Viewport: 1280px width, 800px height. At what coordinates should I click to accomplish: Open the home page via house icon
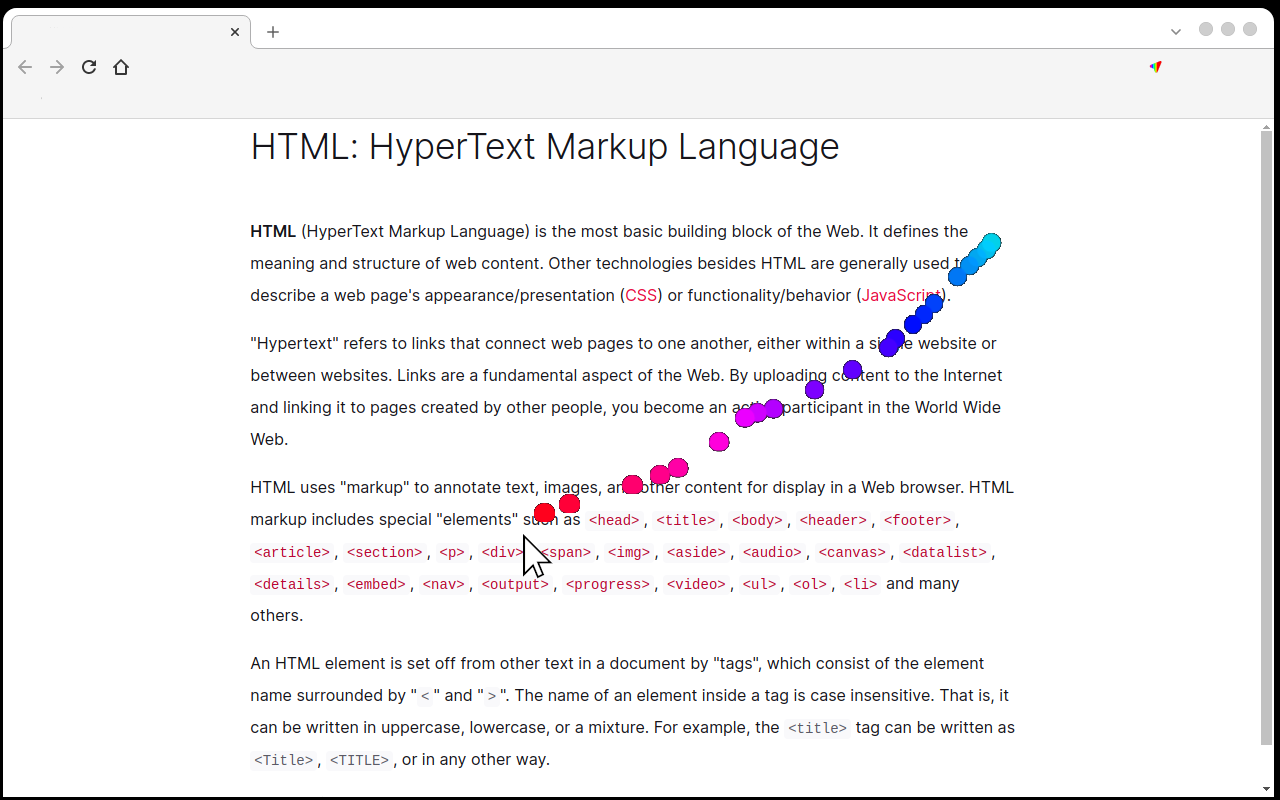pyautogui.click(x=121, y=67)
